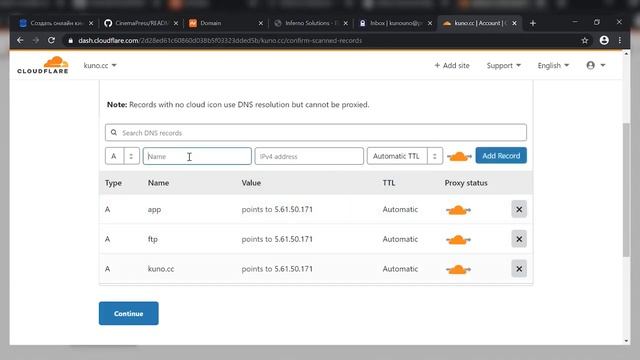Toggle proxy cloud for new record
Image resolution: width=640 pixels, height=360 pixels.
click(x=459, y=156)
